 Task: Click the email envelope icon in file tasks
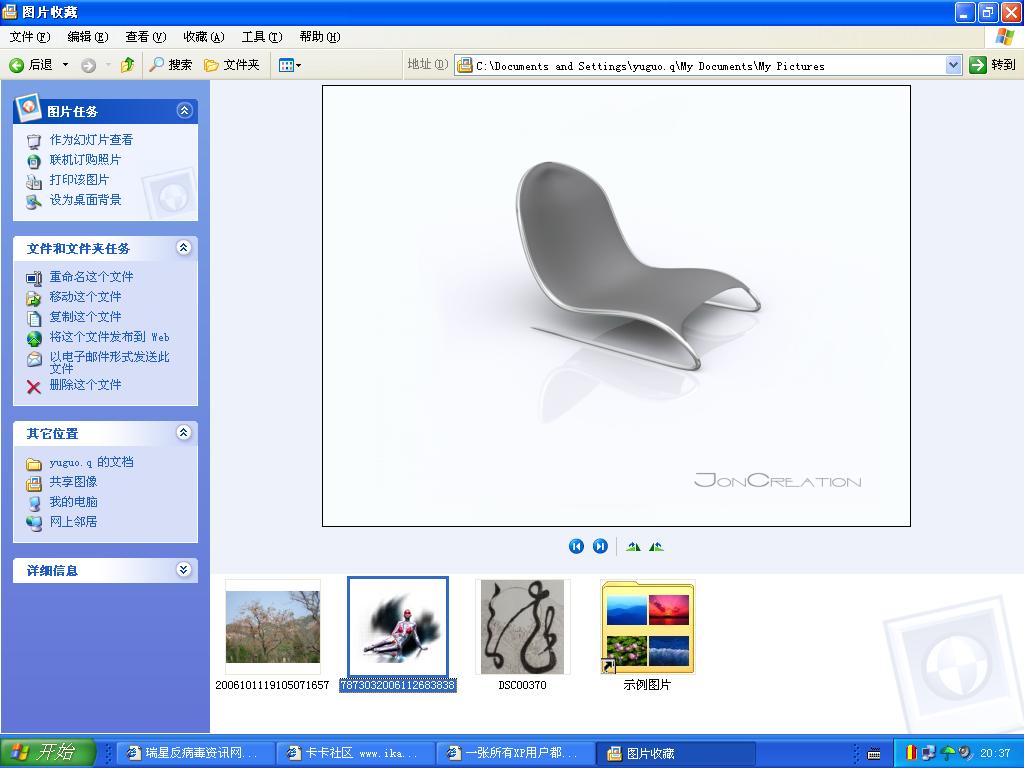point(34,359)
